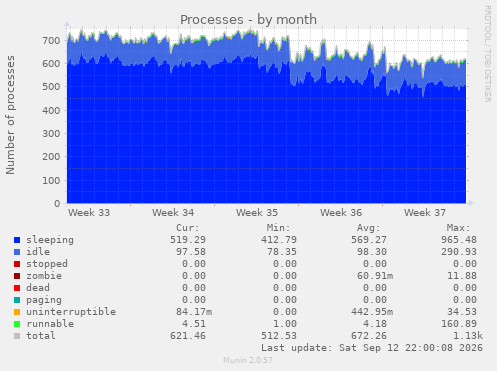Click the 'Week 33' x-axis label
497x371 pixels.
click(89, 213)
